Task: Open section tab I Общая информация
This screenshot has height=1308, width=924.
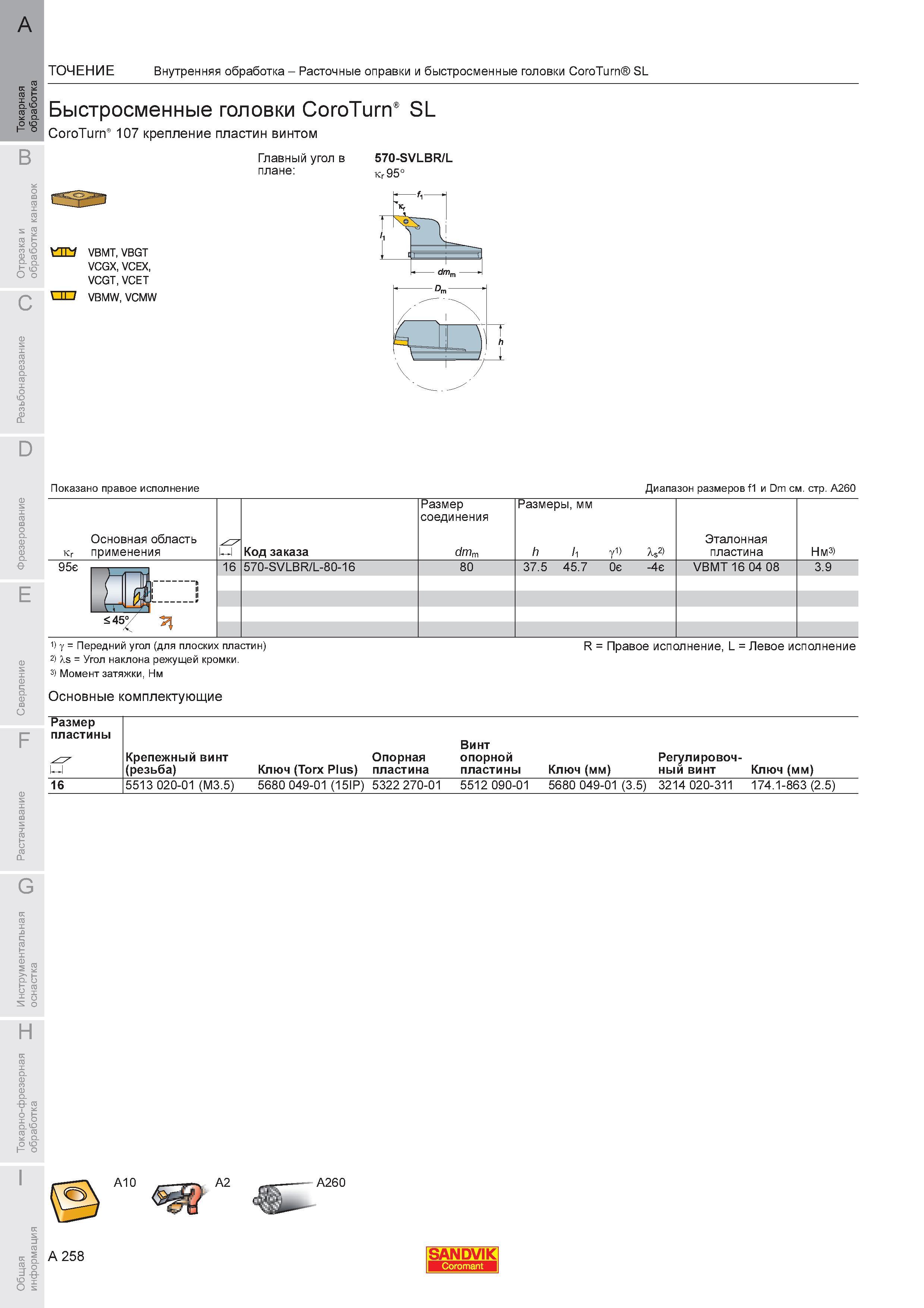Action: 22,1237
